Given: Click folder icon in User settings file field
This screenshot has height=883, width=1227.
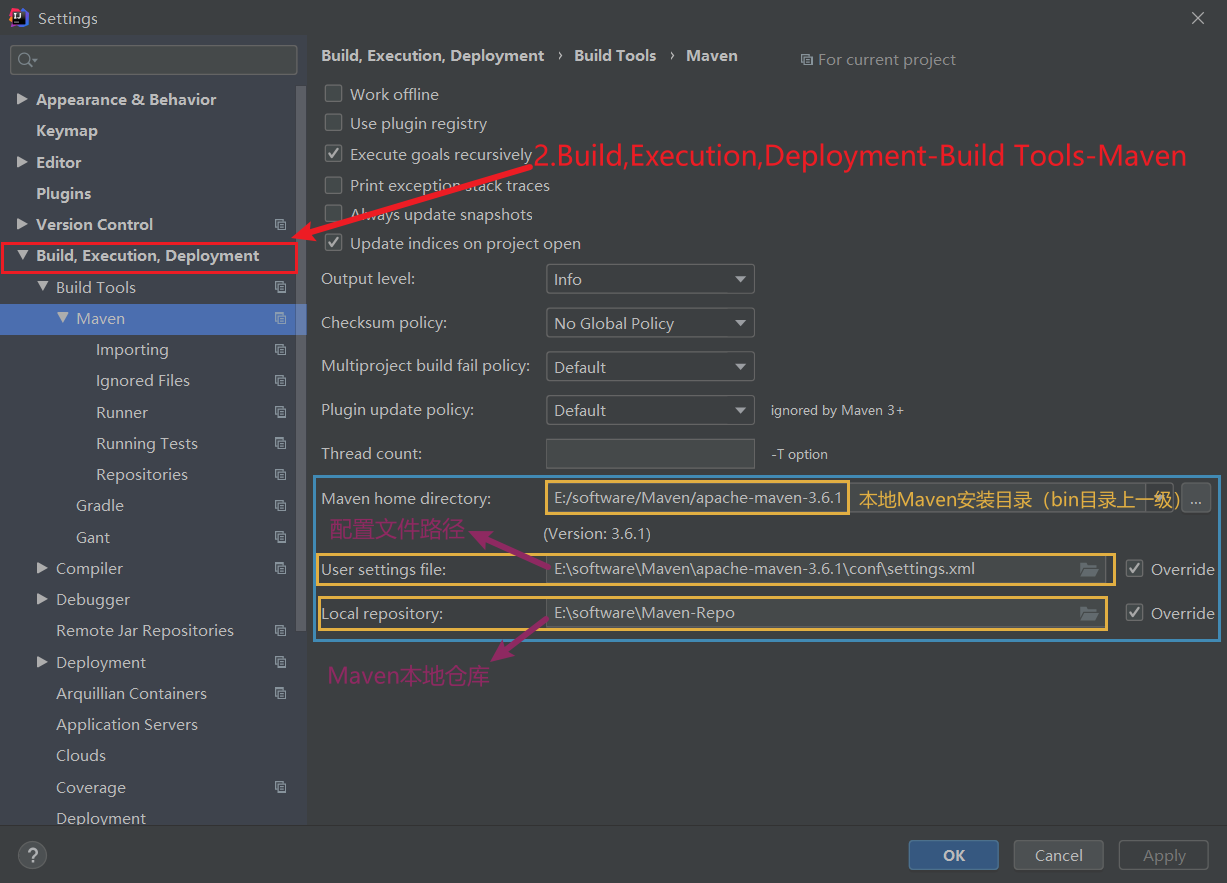Looking at the screenshot, I should pos(1089,570).
